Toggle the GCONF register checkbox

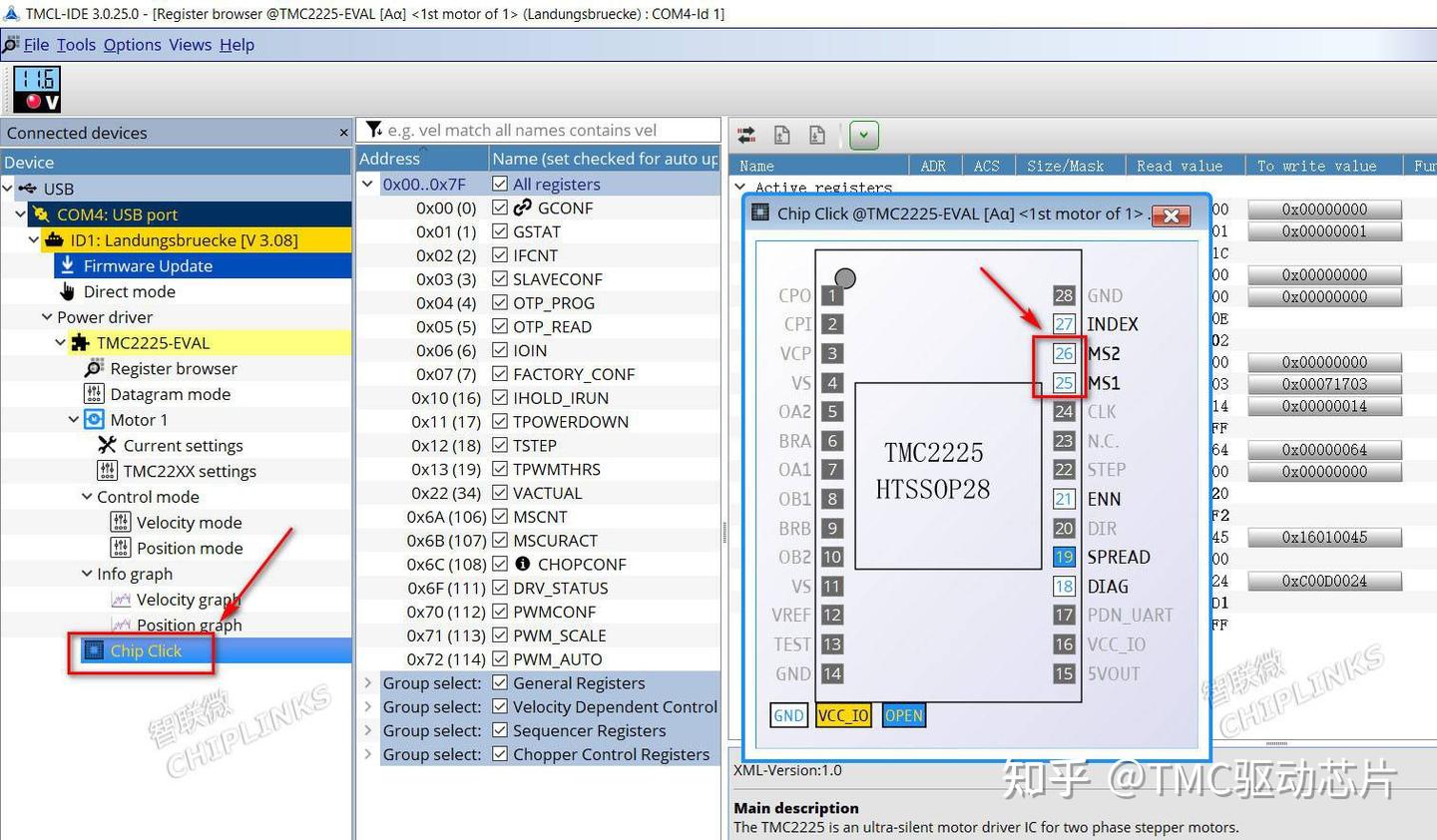(x=500, y=208)
